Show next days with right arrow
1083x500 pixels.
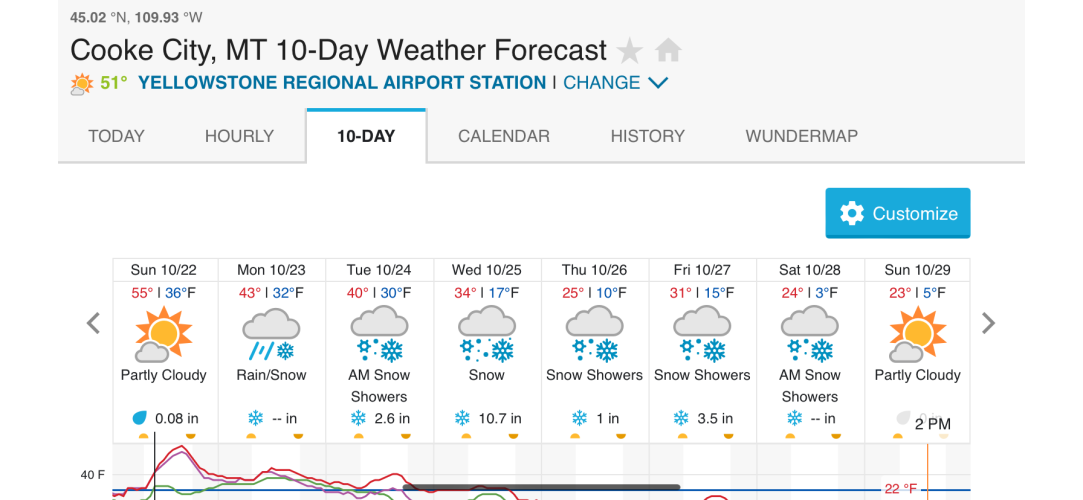pos(988,323)
